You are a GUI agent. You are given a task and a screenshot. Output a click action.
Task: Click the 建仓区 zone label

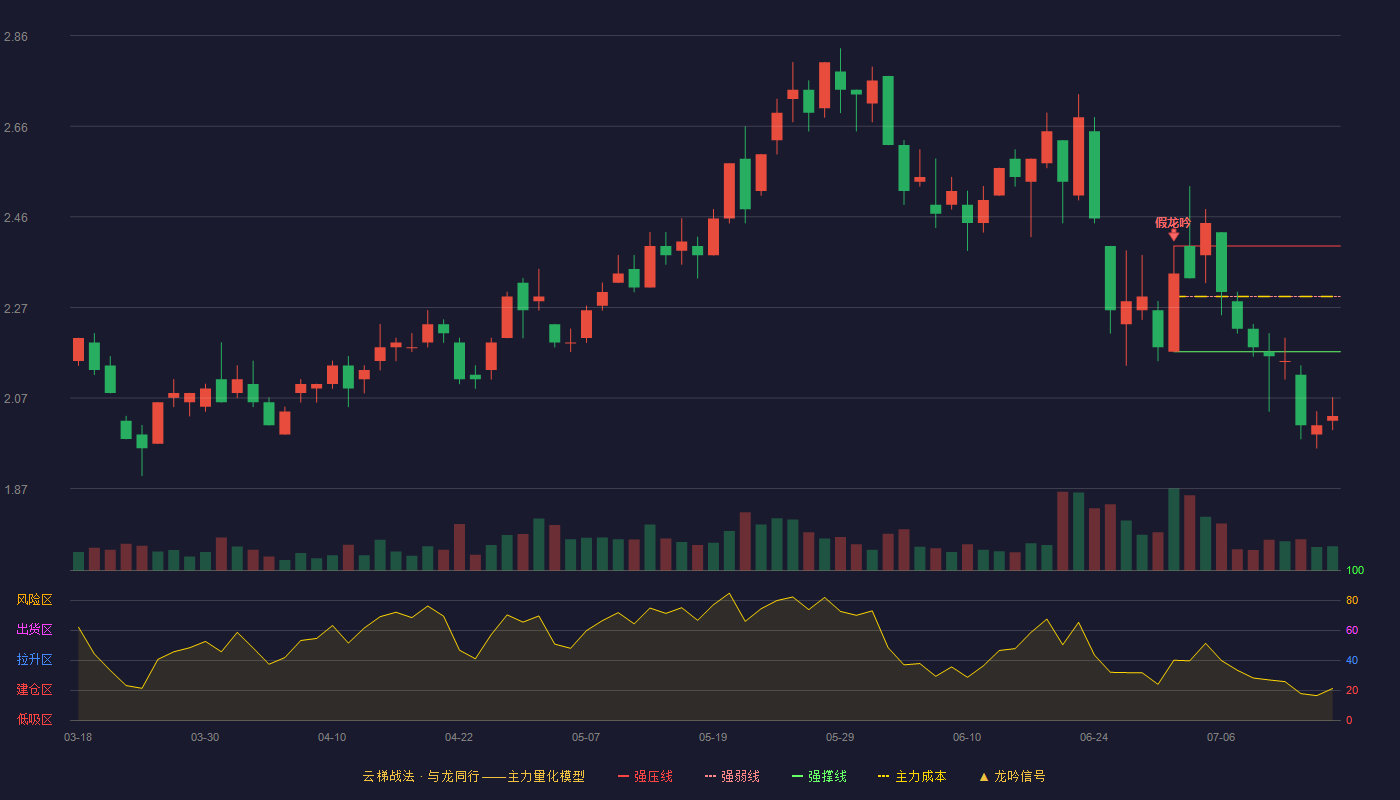34,690
